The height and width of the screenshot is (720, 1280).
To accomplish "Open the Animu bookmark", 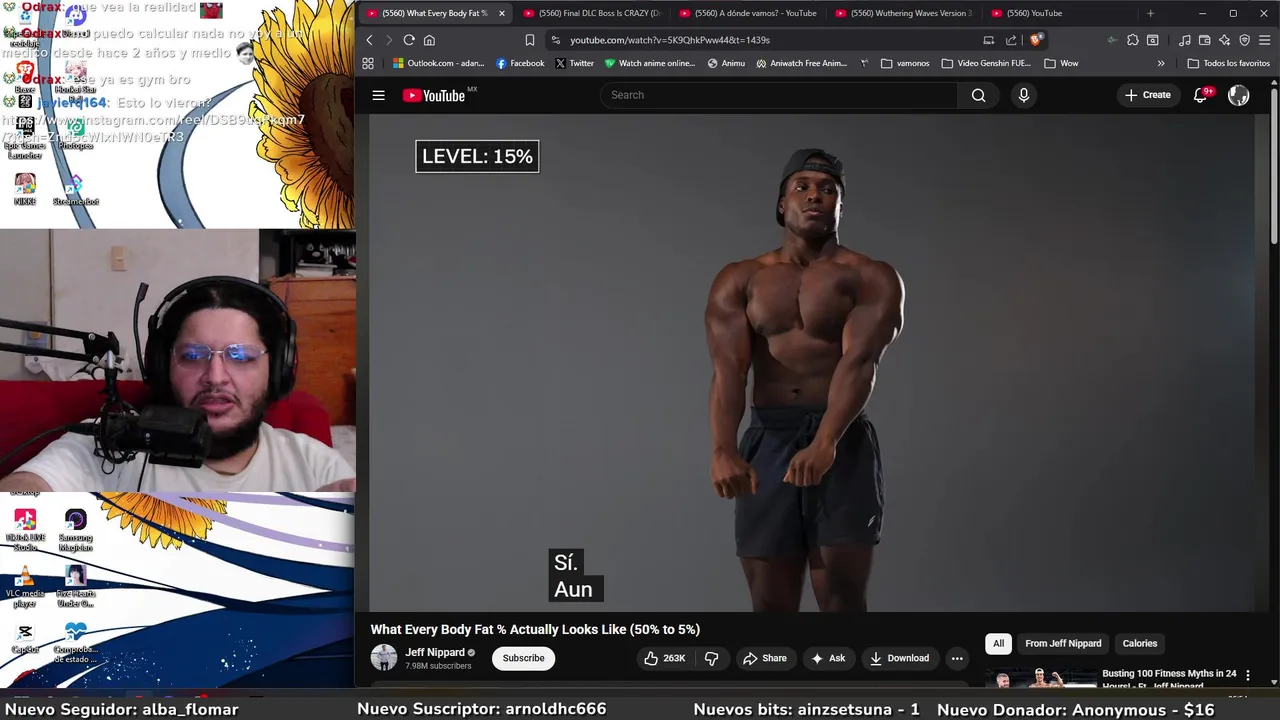I will 726,63.
